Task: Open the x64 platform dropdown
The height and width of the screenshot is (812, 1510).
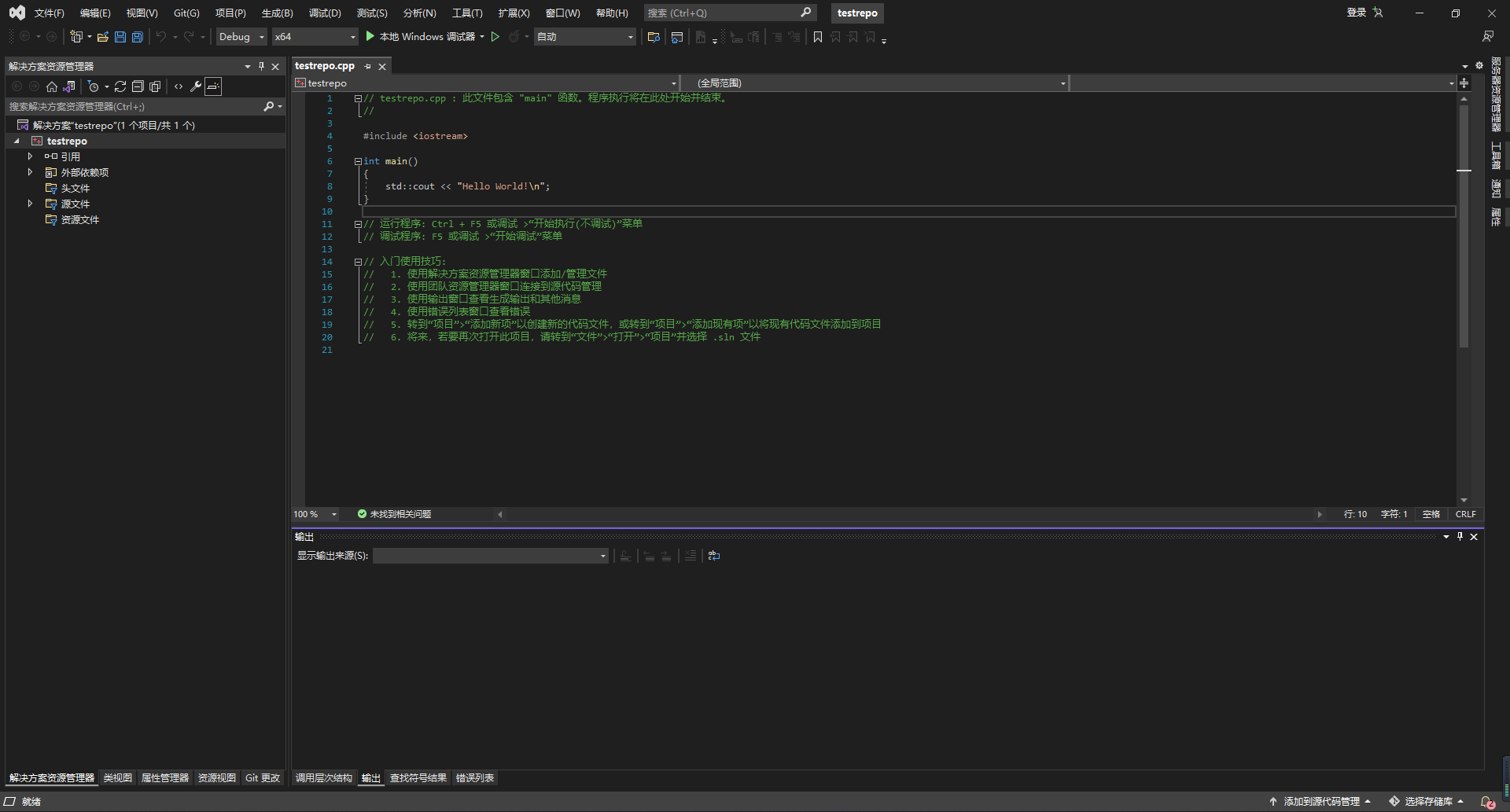Action: (x=315, y=37)
